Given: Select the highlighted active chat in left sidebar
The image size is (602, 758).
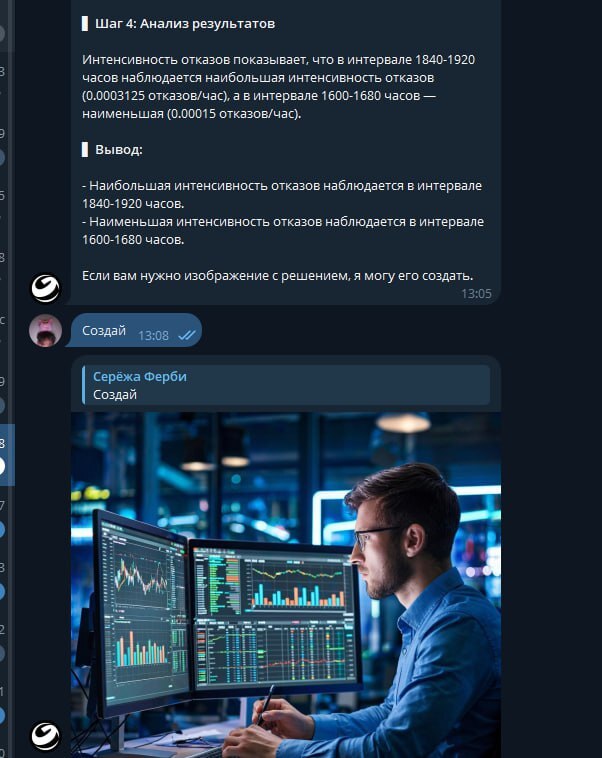Looking at the screenshot, I should [7, 454].
